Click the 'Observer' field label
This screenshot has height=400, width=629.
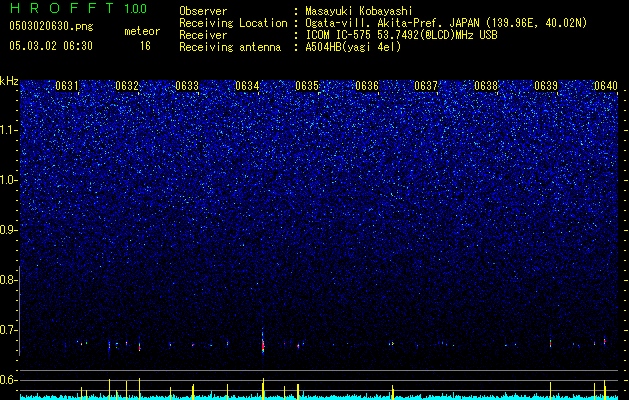[x=203, y=12]
